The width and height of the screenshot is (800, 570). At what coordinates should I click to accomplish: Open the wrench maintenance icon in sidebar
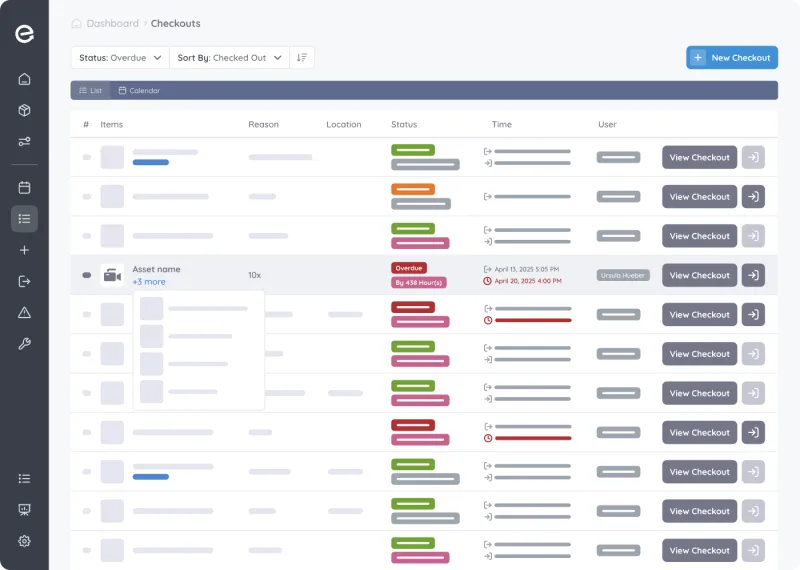tap(24, 344)
